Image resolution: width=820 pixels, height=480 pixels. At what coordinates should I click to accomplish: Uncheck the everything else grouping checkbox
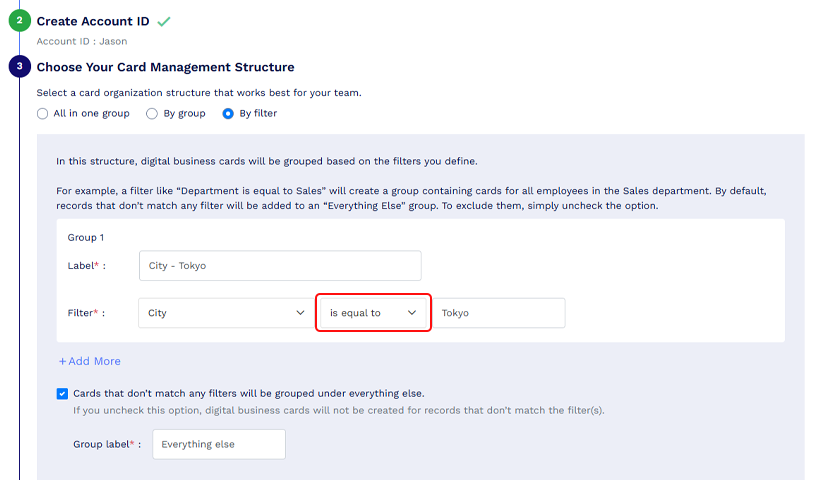pos(62,394)
